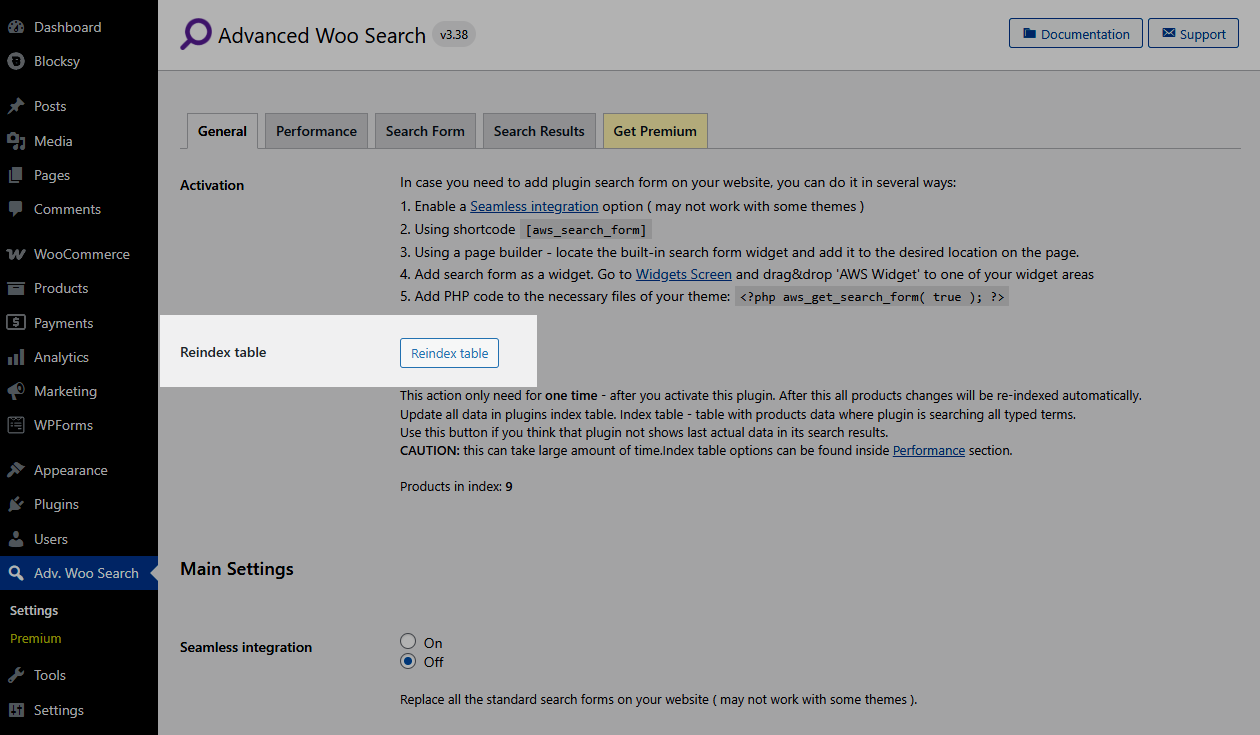Open the Documentation button
The image size is (1260, 735).
pos(1076,33)
